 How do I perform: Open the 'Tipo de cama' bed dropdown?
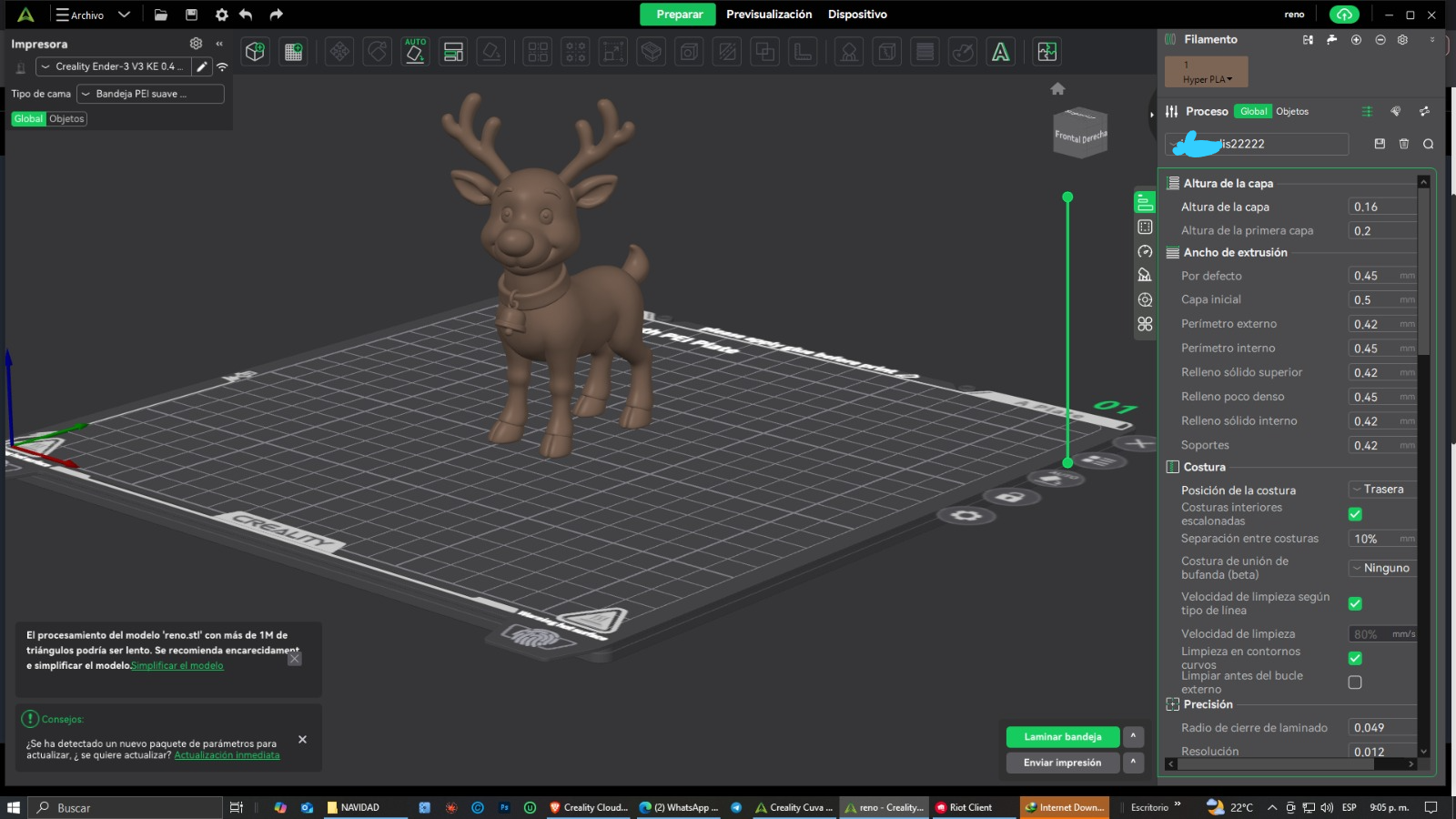pos(150,94)
